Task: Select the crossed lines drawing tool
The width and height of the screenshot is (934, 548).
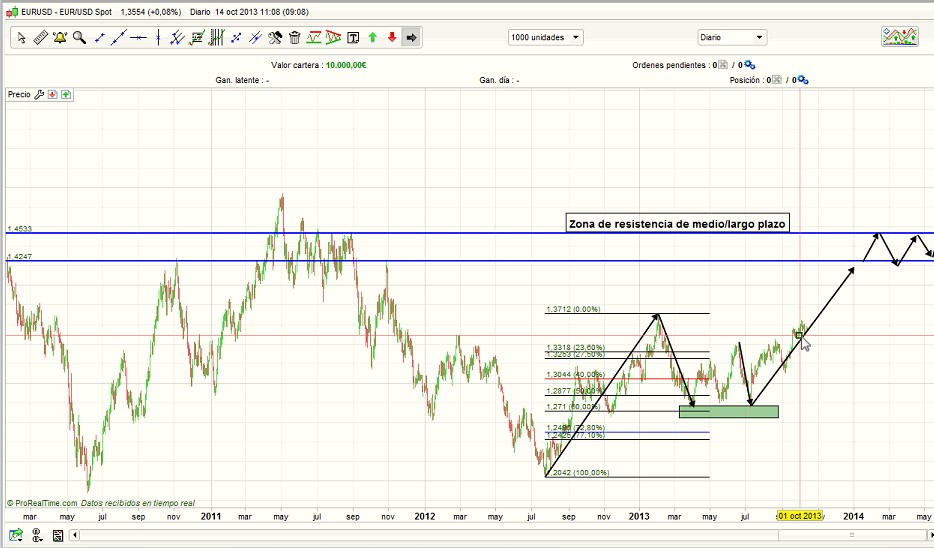Action: pyautogui.click(x=256, y=38)
